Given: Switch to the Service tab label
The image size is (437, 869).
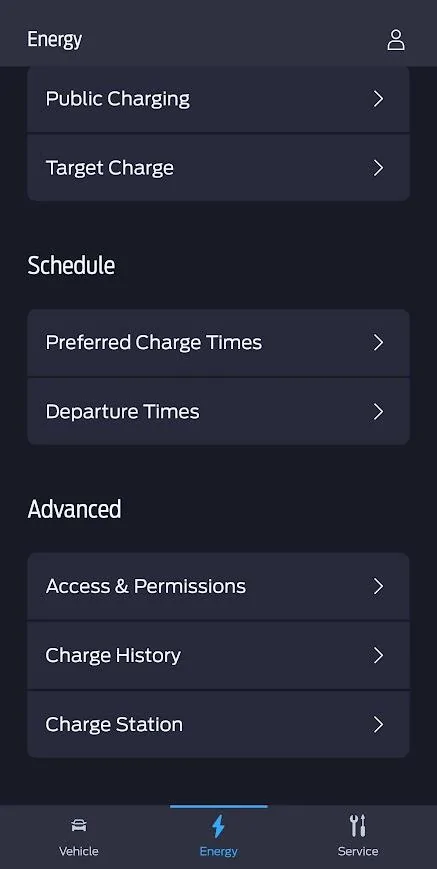Looking at the screenshot, I should pyautogui.click(x=358, y=851).
